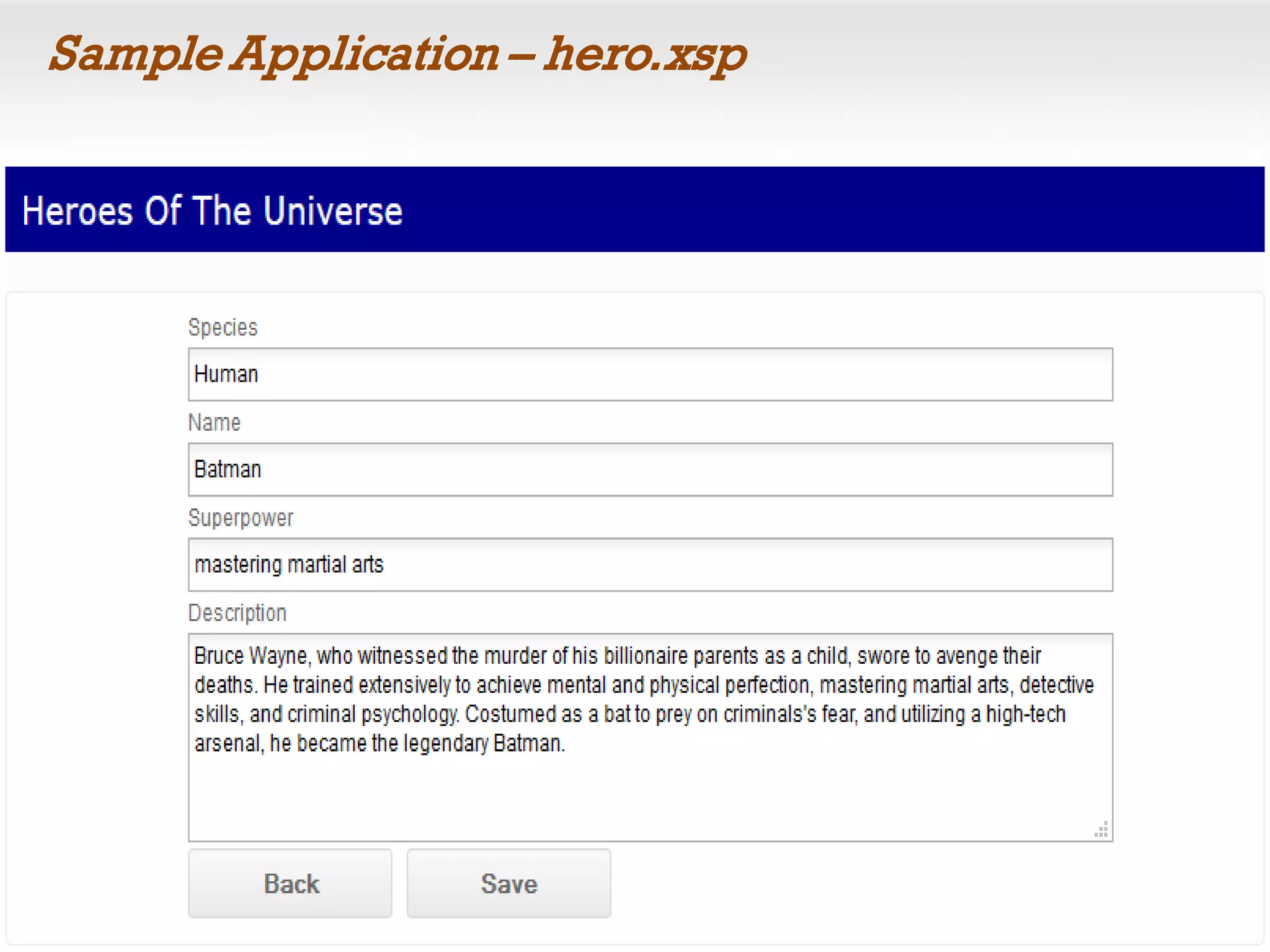This screenshot has height=952, width=1270.
Task: Click the Species field containing Human
Action: coord(650,374)
